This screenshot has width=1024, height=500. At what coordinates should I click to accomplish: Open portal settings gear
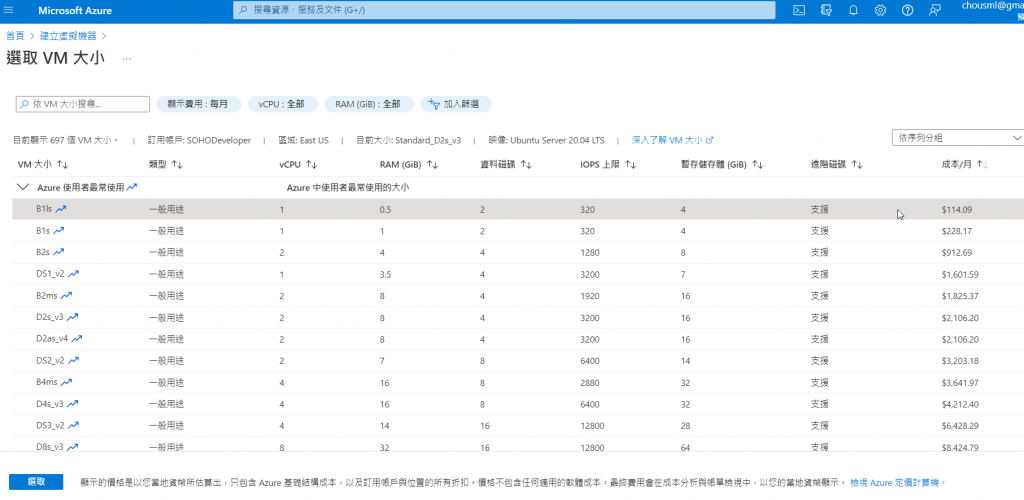pos(880,10)
